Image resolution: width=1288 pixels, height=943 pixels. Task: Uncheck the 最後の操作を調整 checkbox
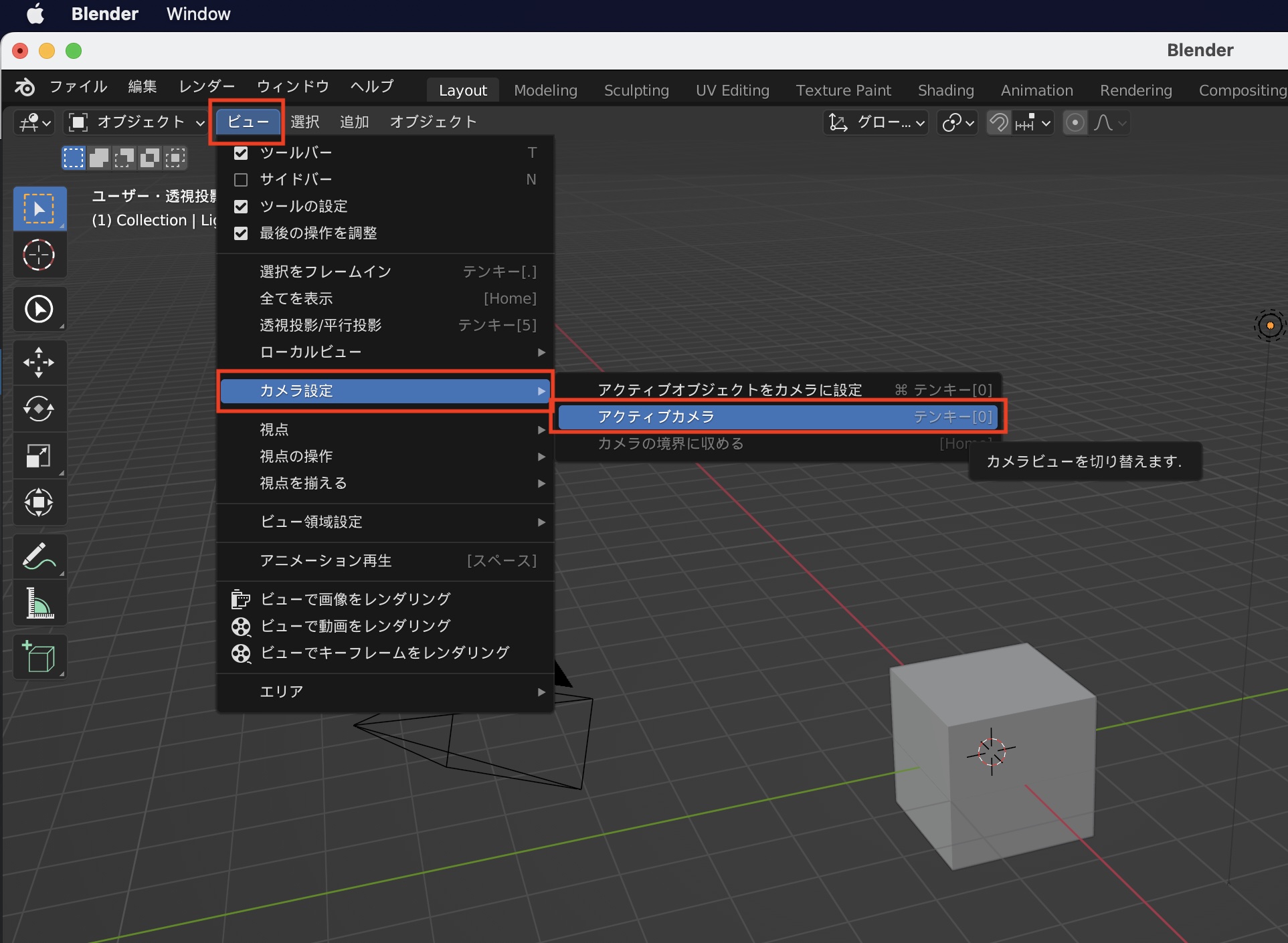coord(241,233)
